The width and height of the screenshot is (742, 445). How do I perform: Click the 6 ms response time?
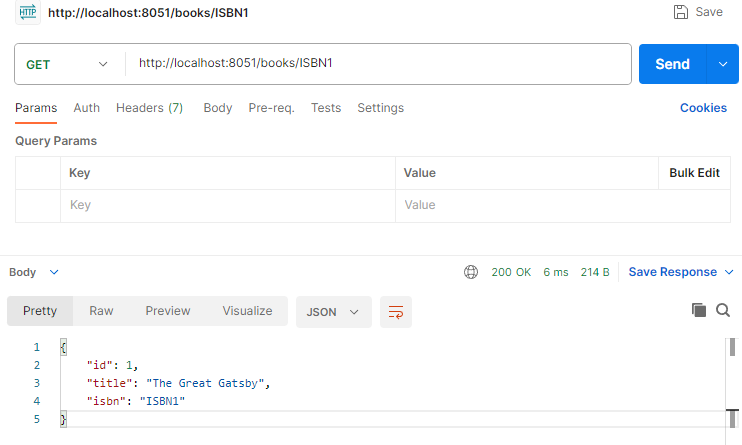point(556,272)
